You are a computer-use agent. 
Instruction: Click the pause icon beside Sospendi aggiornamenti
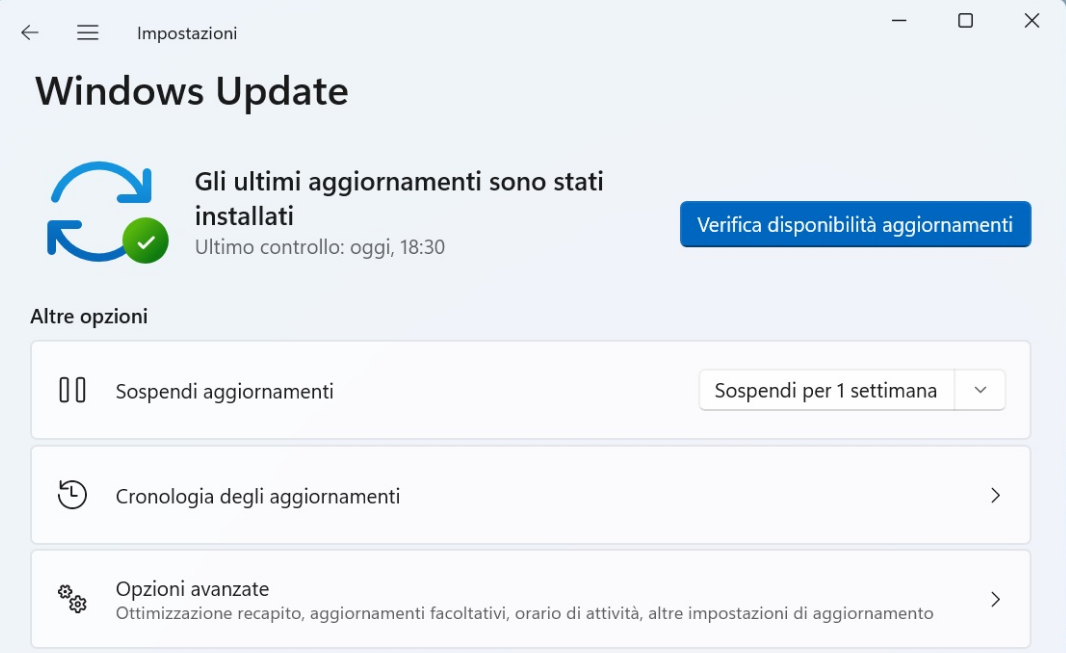(72, 390)
